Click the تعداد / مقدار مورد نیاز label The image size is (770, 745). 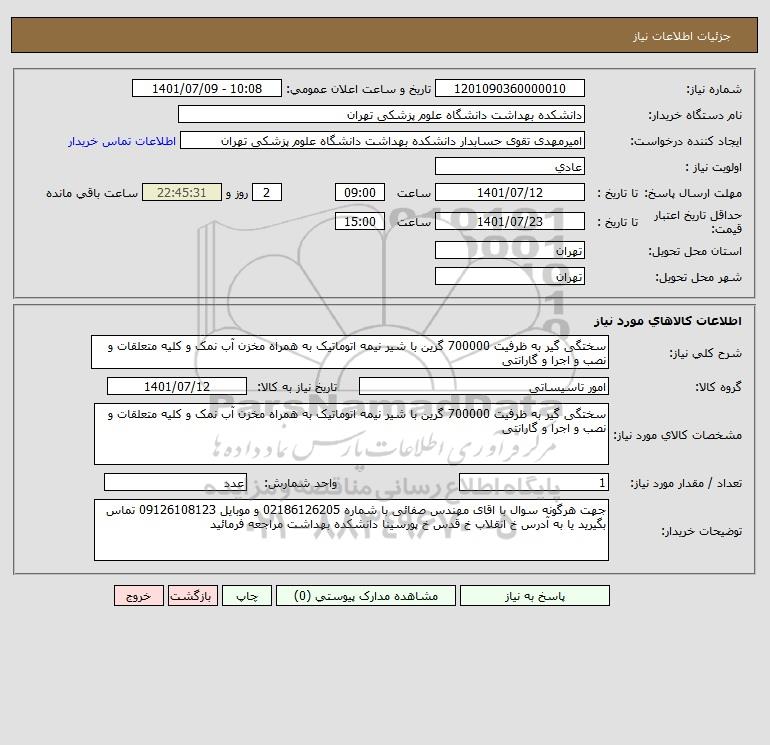686,483
